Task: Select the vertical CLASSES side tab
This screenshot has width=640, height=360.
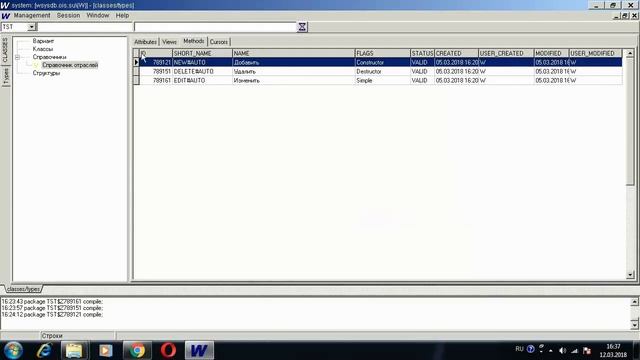Action: [5, 51]
